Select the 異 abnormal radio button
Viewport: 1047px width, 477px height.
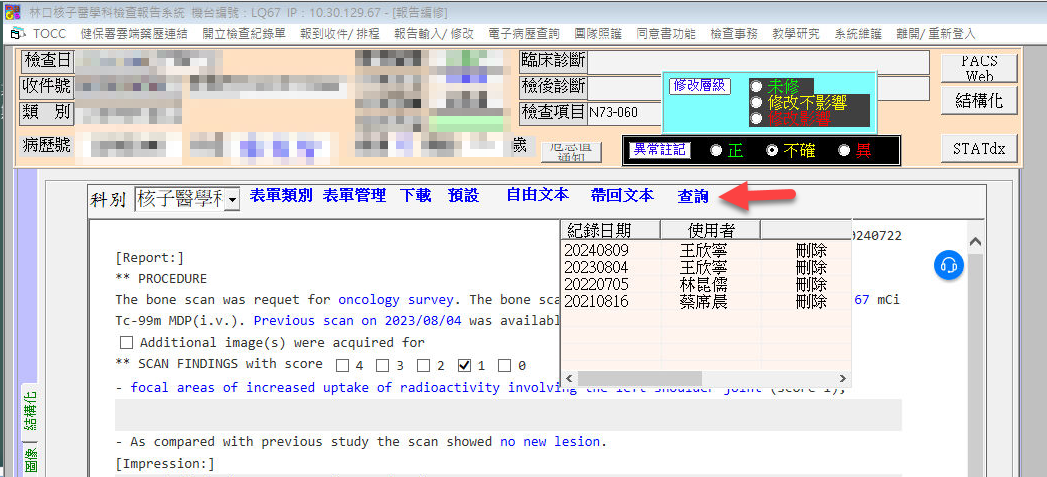(x=844, y=150)
